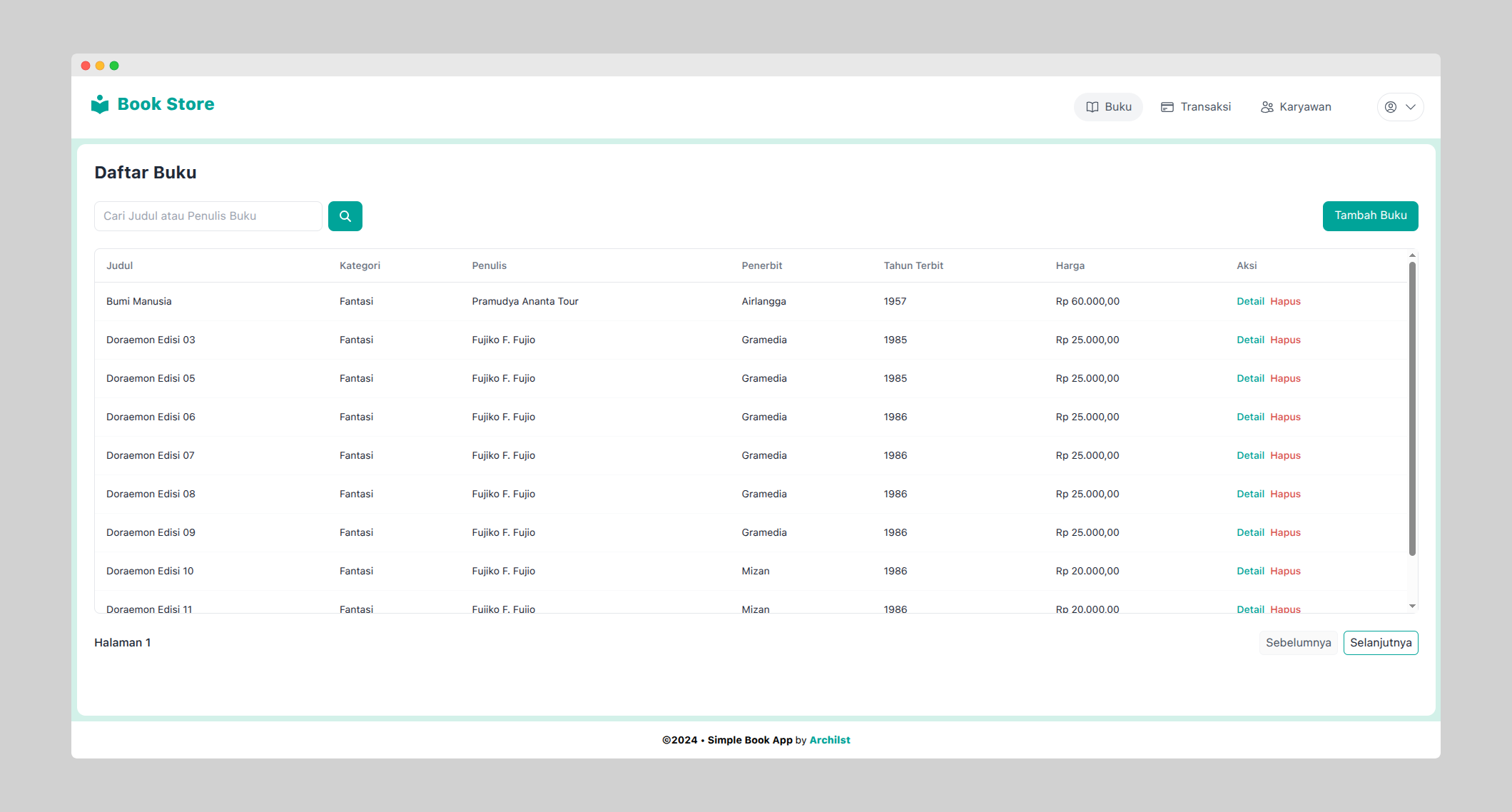Click Hapus for Doraemon Edisi 10
1512x812 pixels.
(x=1285, y=571)
